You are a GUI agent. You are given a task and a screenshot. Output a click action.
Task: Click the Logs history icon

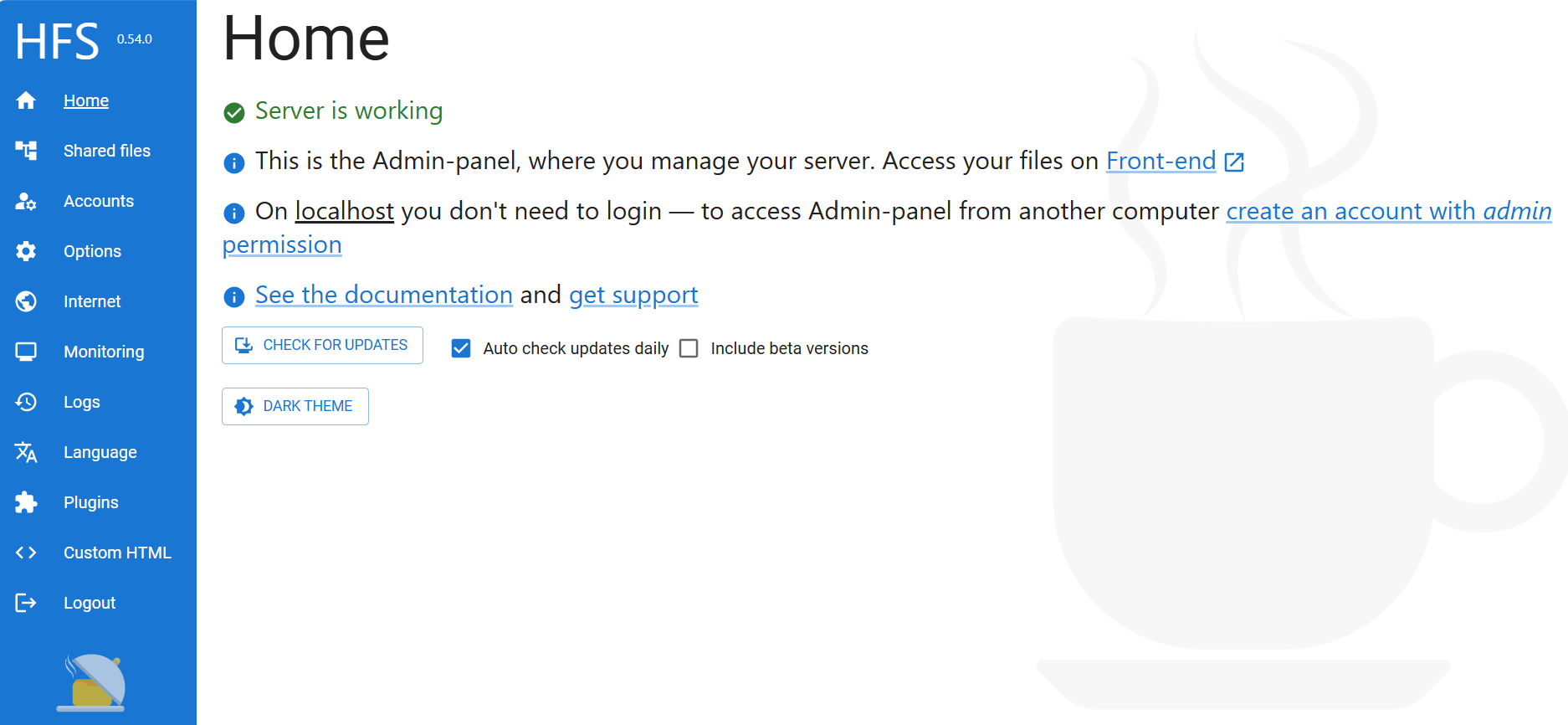click(x=26, y=402)
